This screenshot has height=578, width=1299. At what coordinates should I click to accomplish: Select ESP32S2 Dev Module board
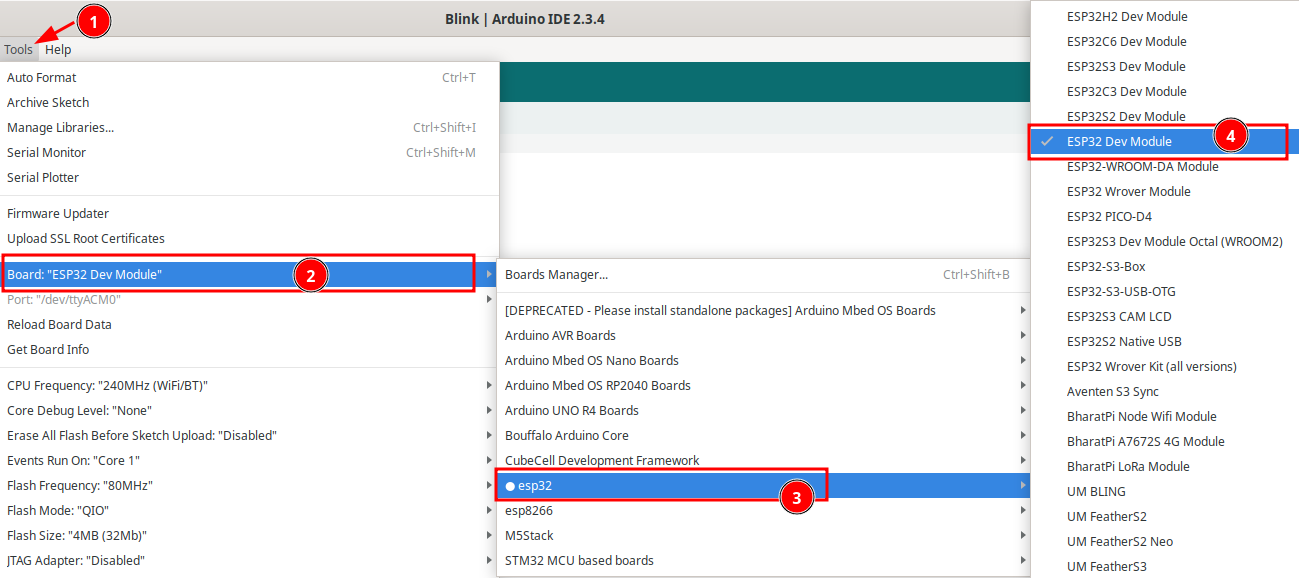[x=1165, y=116]
